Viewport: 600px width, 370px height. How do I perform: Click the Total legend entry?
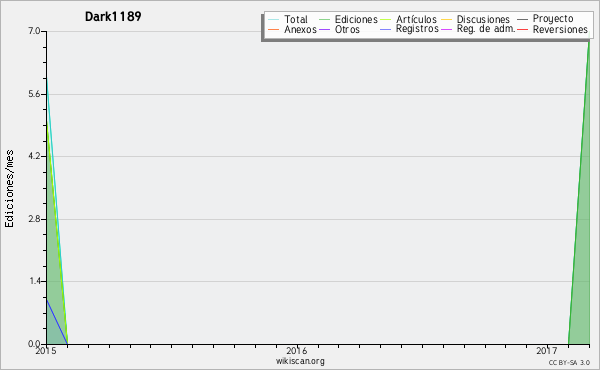(x=288, y=19)
